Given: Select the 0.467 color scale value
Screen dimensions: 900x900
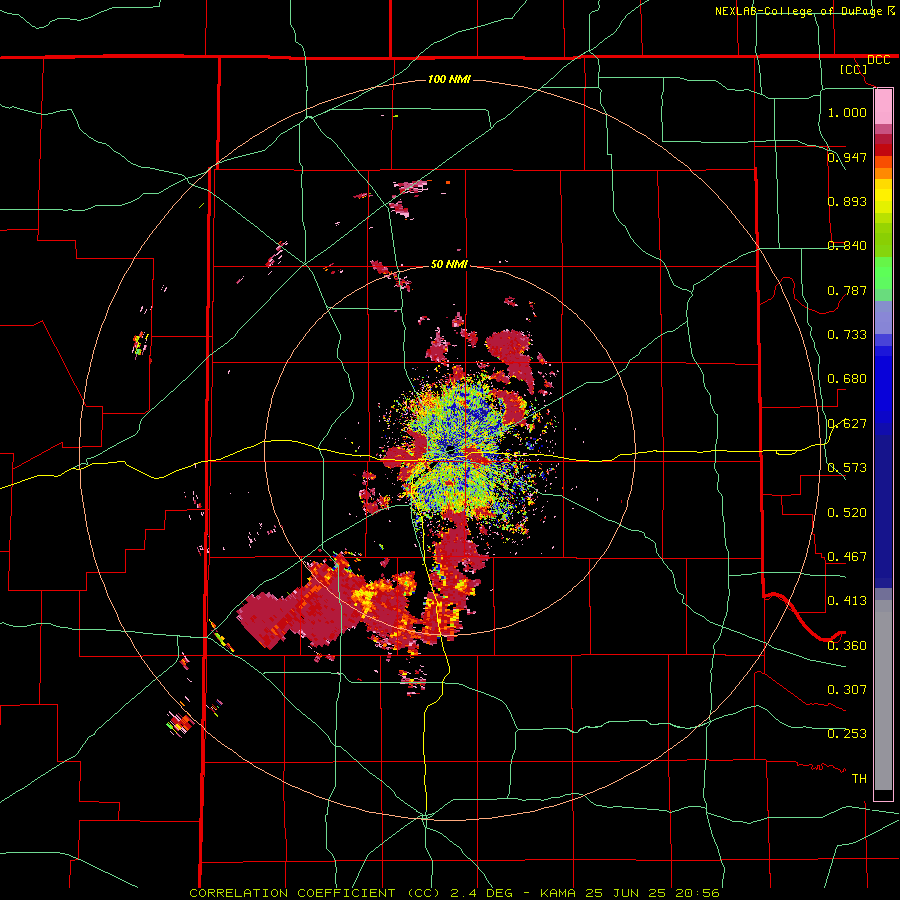Looking at the screenshot, I should 847,556.
